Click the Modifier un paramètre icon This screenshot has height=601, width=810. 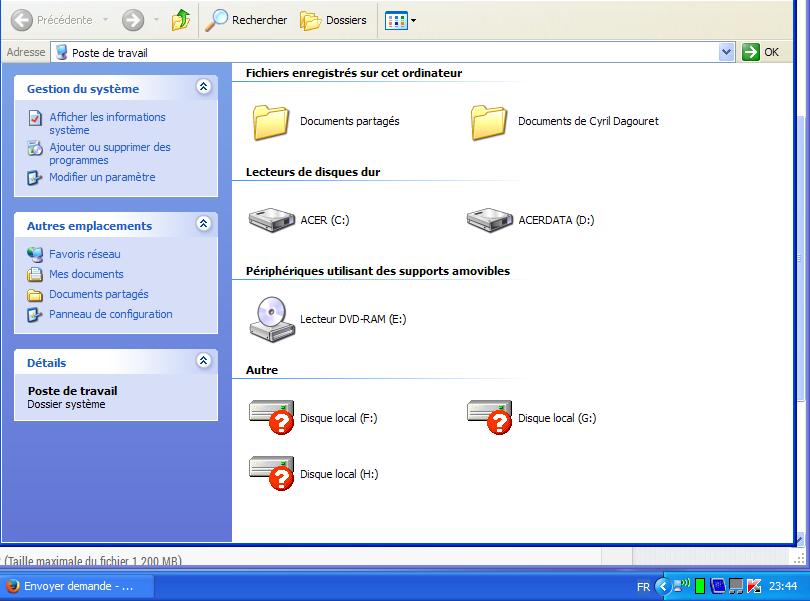35,178
